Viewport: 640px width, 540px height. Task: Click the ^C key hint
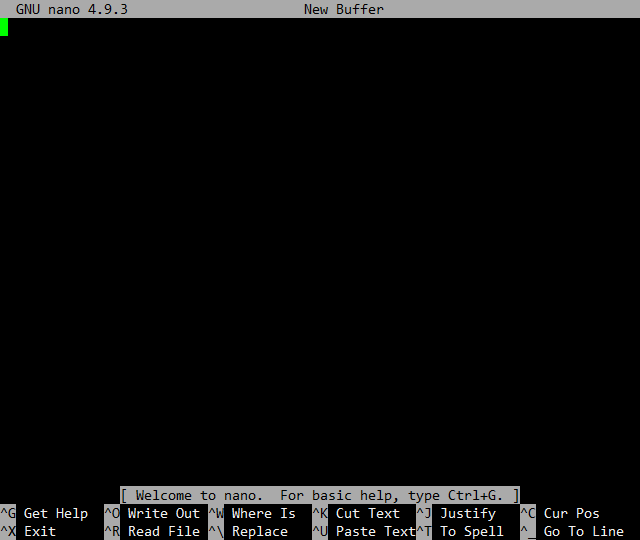528,513
